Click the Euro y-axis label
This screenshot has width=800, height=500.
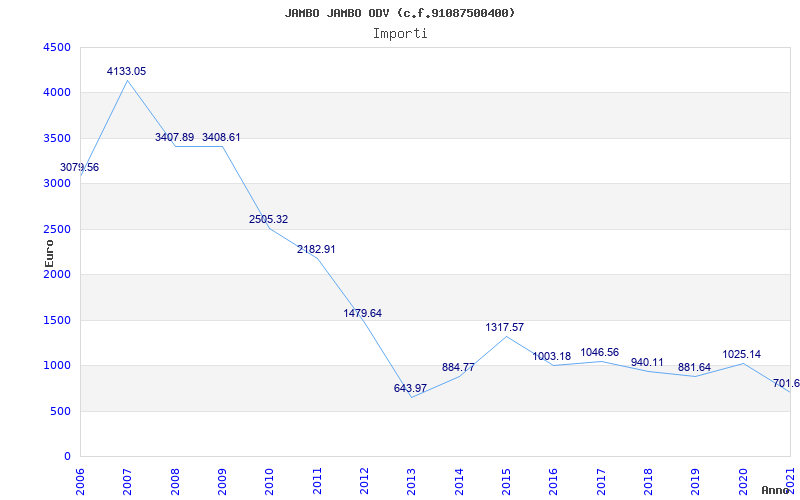click(x=48, y=252)
